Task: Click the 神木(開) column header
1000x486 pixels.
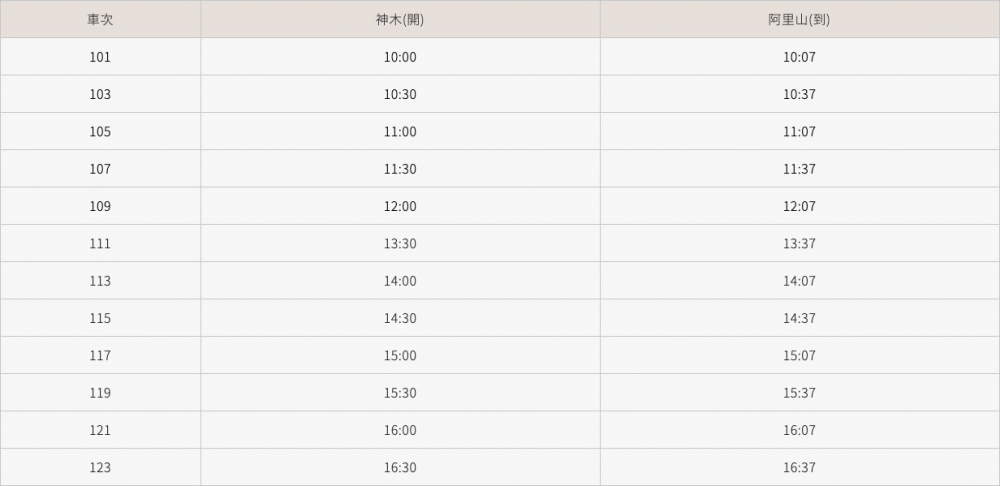Action: pos(400,19)
